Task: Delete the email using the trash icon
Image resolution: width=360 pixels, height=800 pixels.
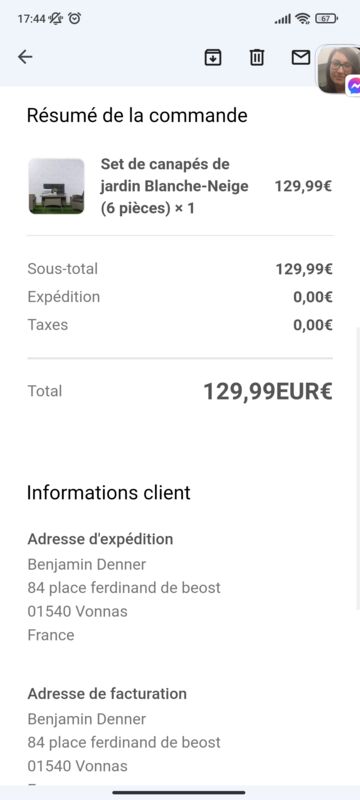Action: pyautogui.click(x=257, y=57)
